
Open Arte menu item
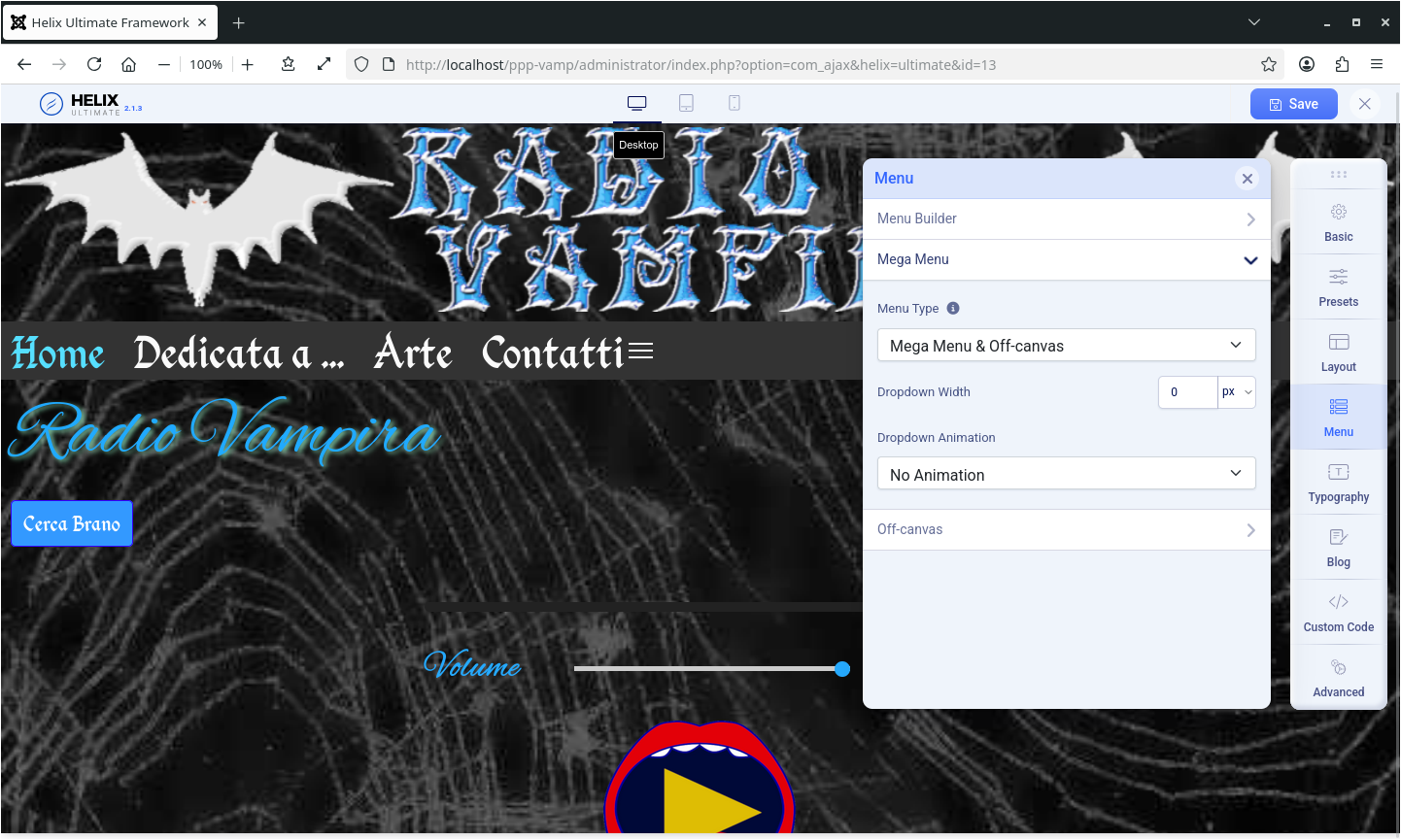[413, 353]
